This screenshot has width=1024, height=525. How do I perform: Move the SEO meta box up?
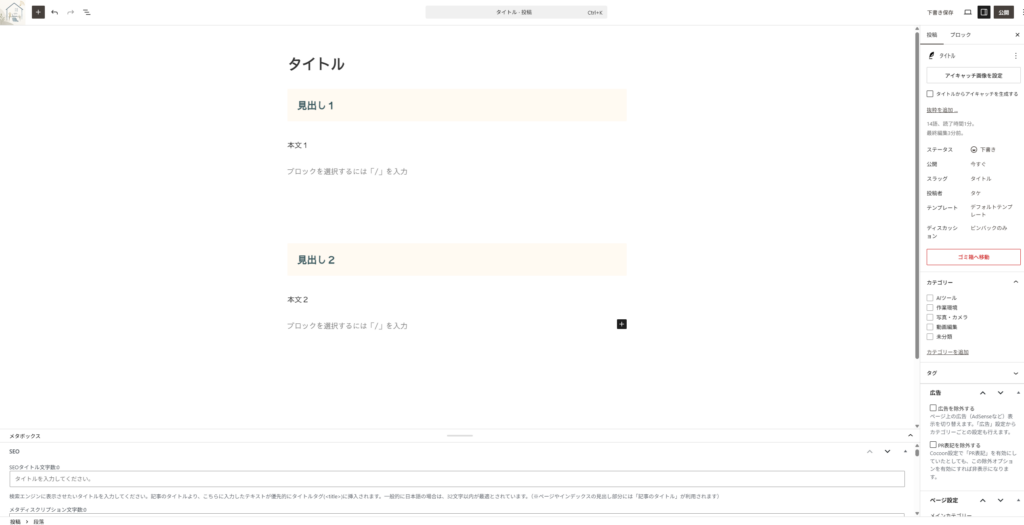point(869,451)
